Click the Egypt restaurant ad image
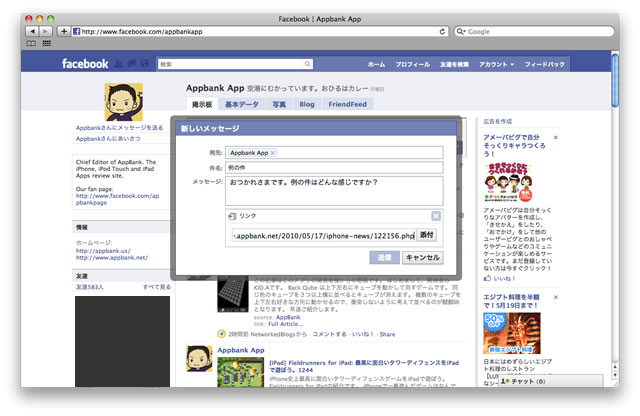This screenshot has width=640, height=416. click(511, 333)
